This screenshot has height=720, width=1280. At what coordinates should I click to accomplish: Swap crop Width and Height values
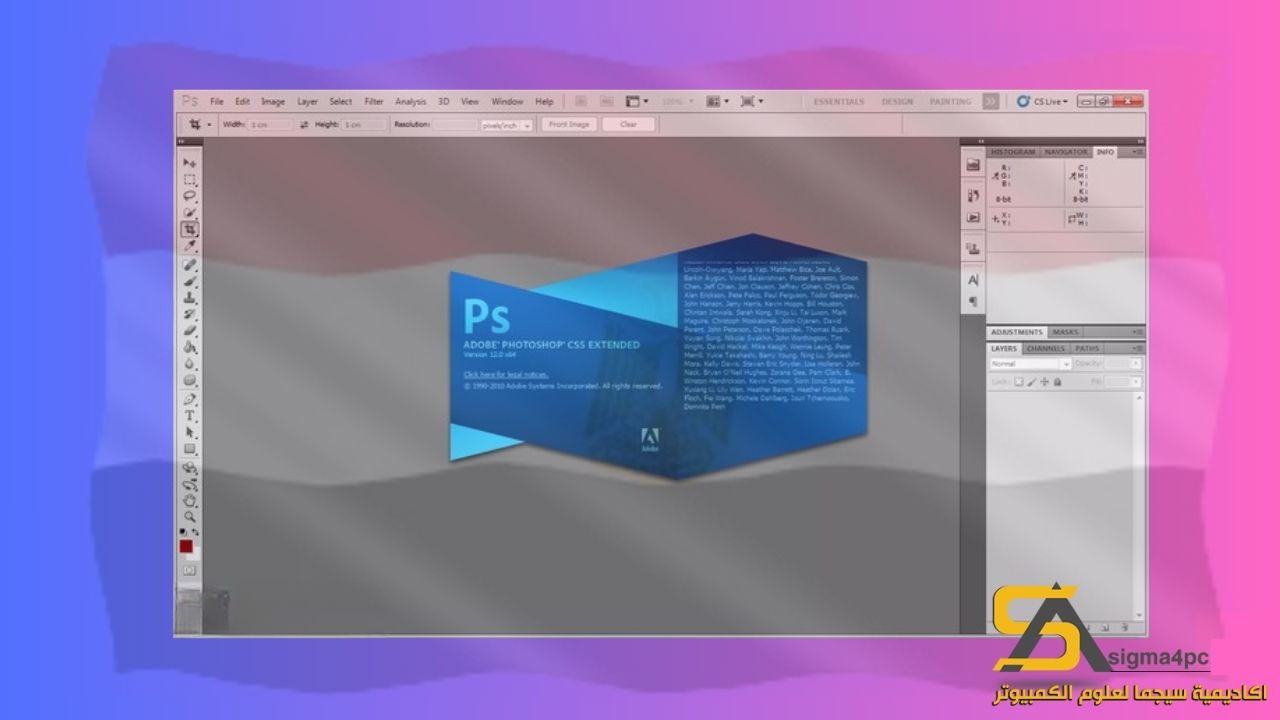pyautogui.click(x=304, y=124)
